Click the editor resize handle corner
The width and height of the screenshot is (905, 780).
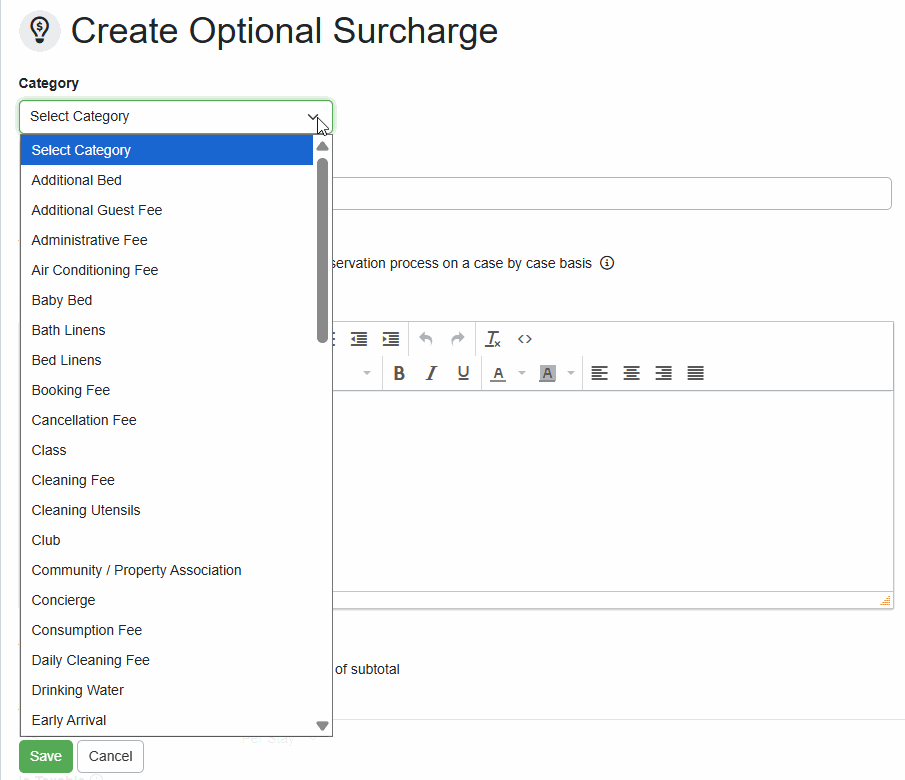point(885,600)
